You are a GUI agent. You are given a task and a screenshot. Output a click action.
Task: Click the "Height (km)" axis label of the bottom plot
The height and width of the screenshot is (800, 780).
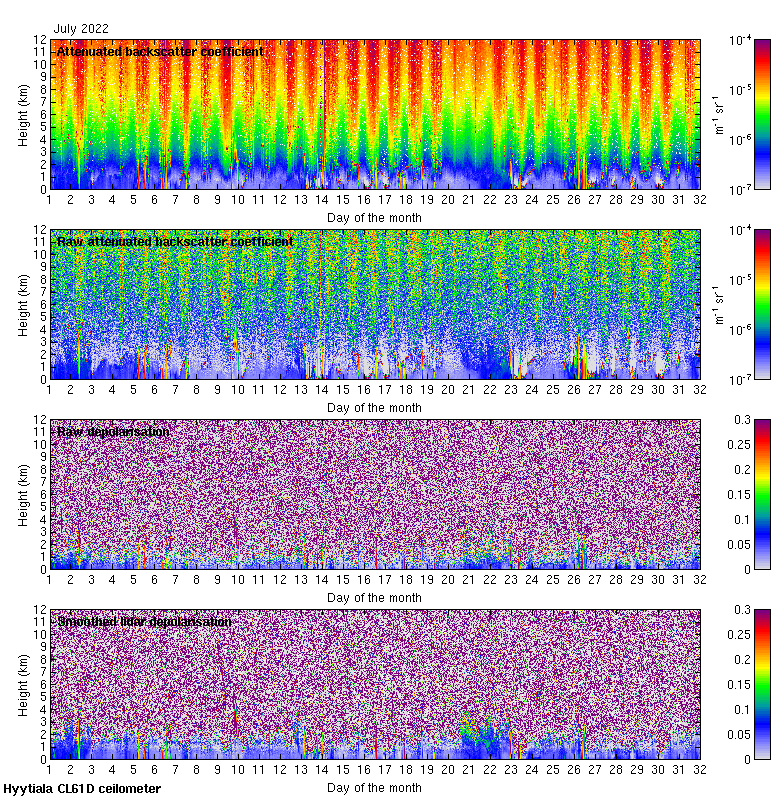tap(23, 684)
